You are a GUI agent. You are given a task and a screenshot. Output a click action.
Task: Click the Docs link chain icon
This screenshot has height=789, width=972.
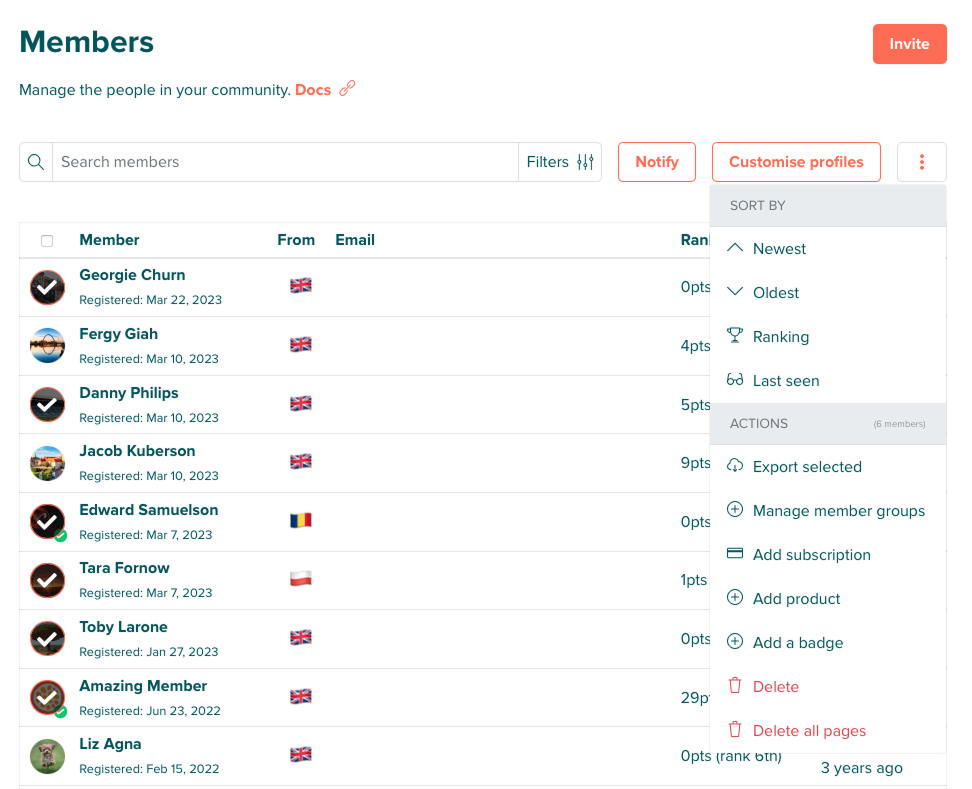(x=347, y=89)
